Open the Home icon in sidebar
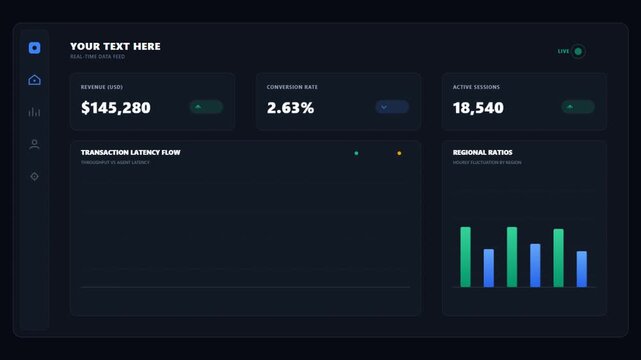The image size is (641, 360). pos(34,80)
